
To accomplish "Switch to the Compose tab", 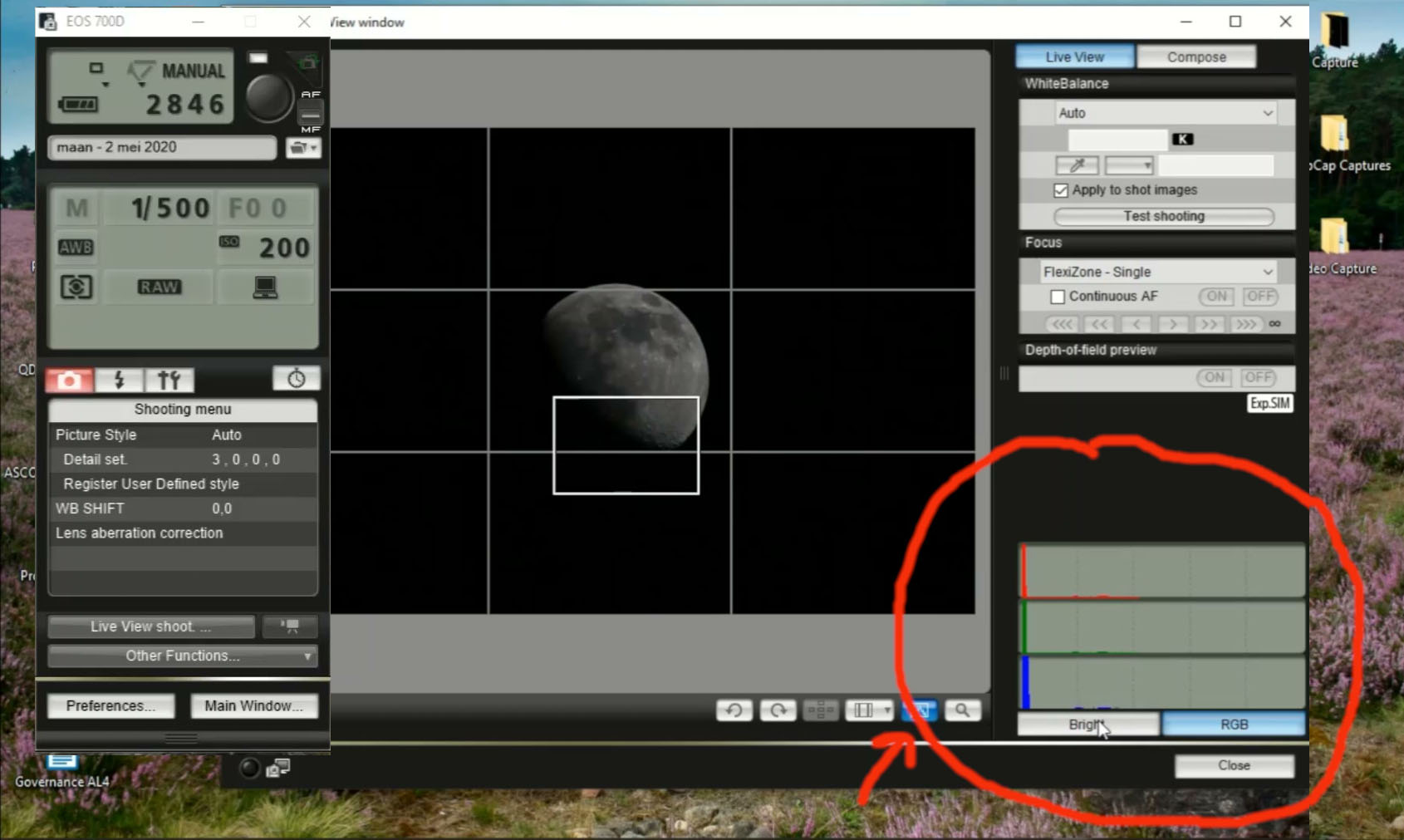I will [1196, 56].
